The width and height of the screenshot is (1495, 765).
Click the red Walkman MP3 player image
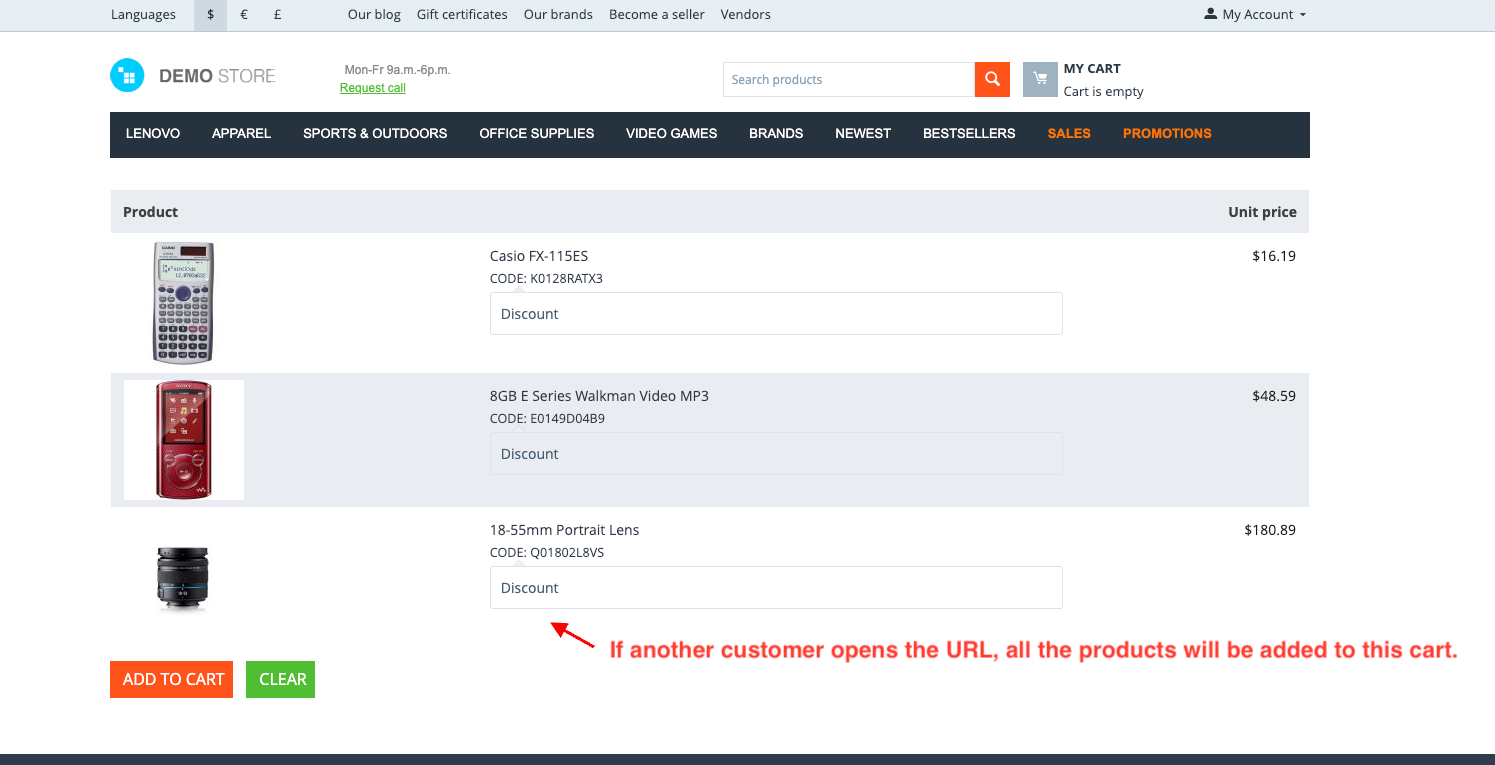183,440
